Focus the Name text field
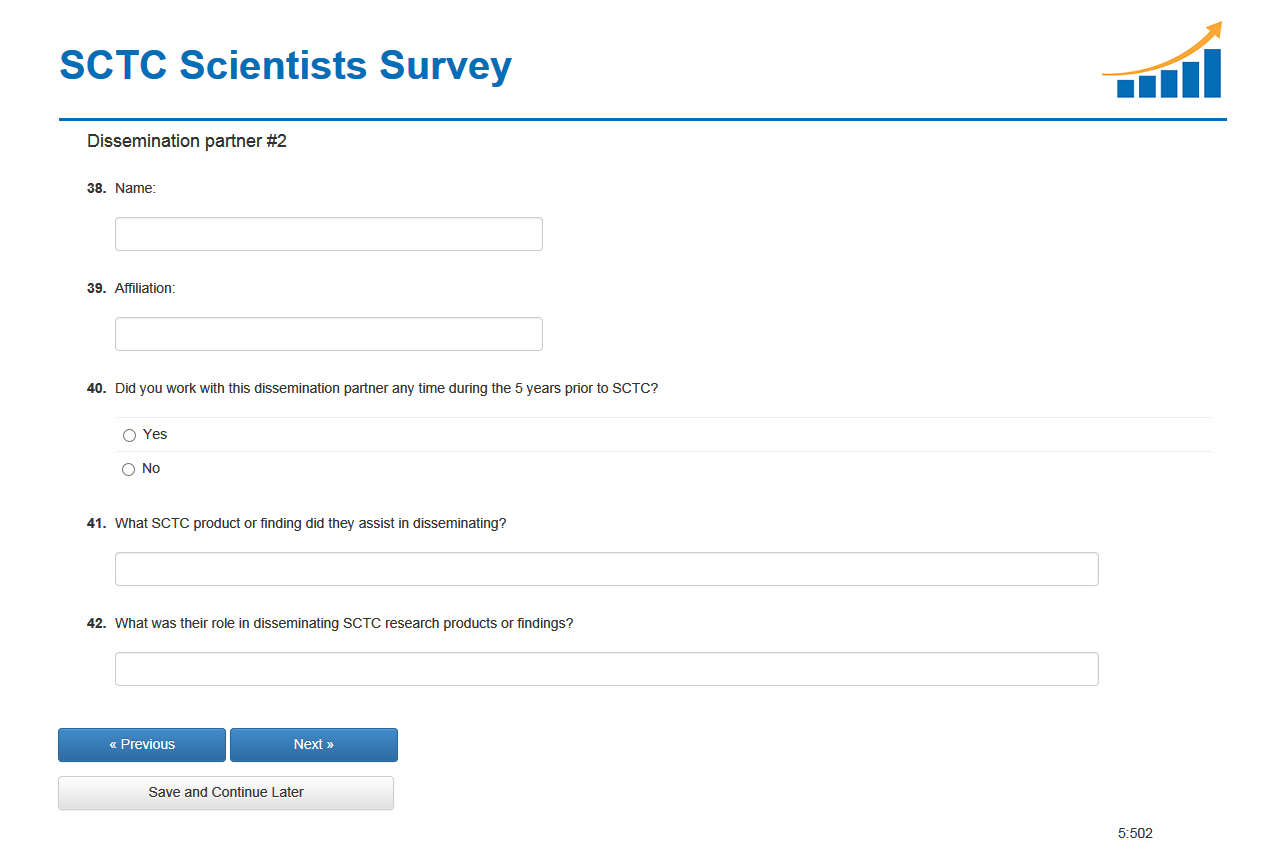 point(328,234)
